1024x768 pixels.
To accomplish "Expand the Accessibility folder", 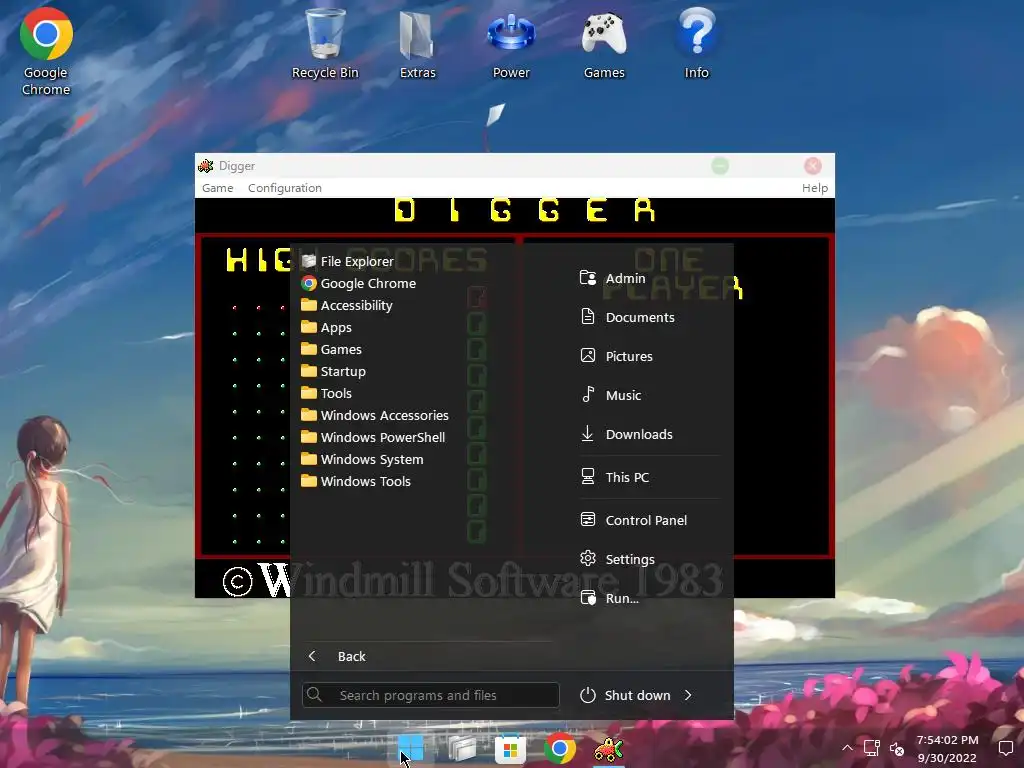I will [x=347, y=306].
